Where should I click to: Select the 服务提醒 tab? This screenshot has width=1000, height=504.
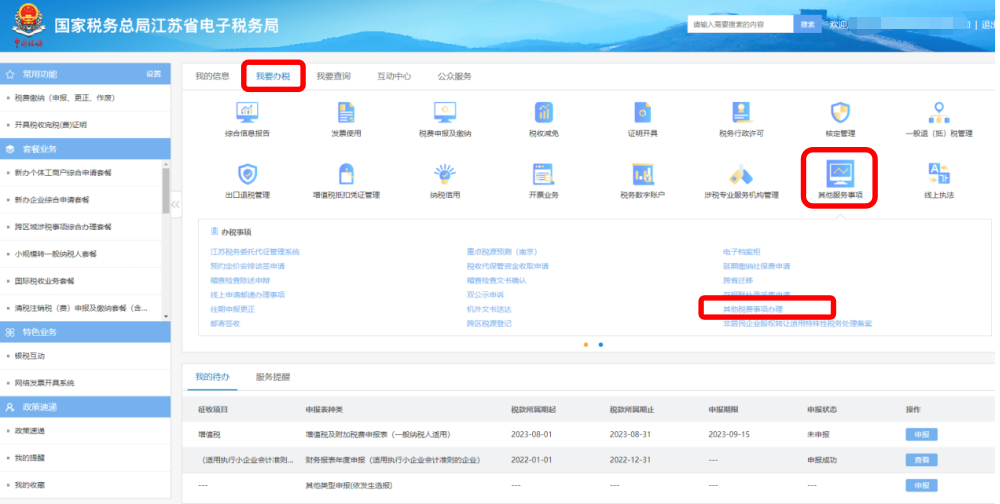tap(273, 377)
